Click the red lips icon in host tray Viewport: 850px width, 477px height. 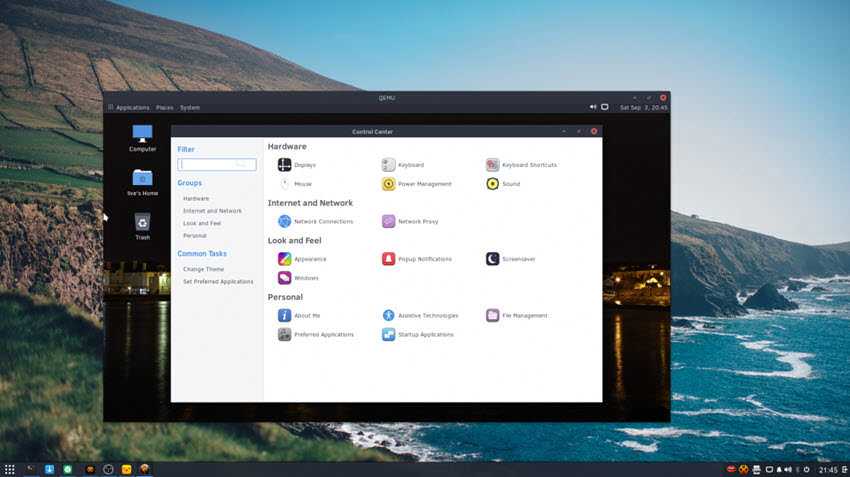pyautogui.click(x=731, y=469)
